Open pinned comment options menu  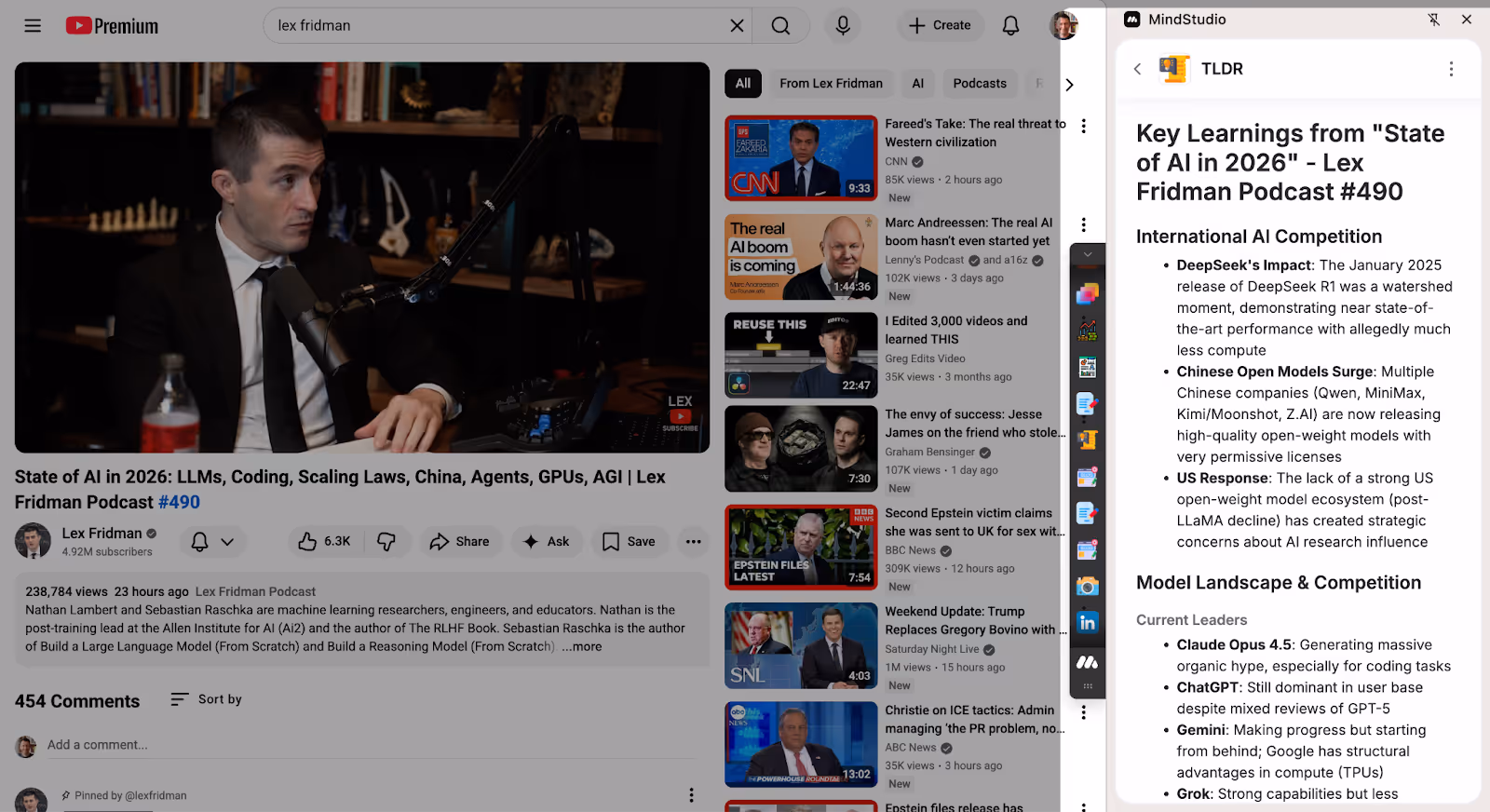[691, 795]
